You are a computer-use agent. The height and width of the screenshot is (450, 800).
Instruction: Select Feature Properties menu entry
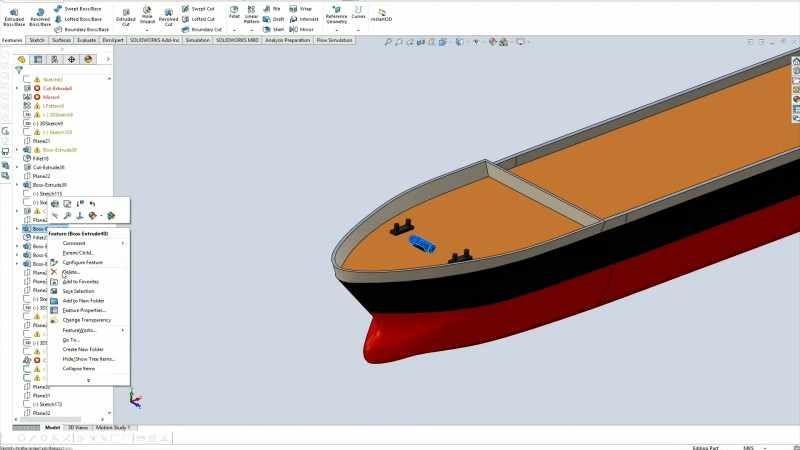click(84, 310)
